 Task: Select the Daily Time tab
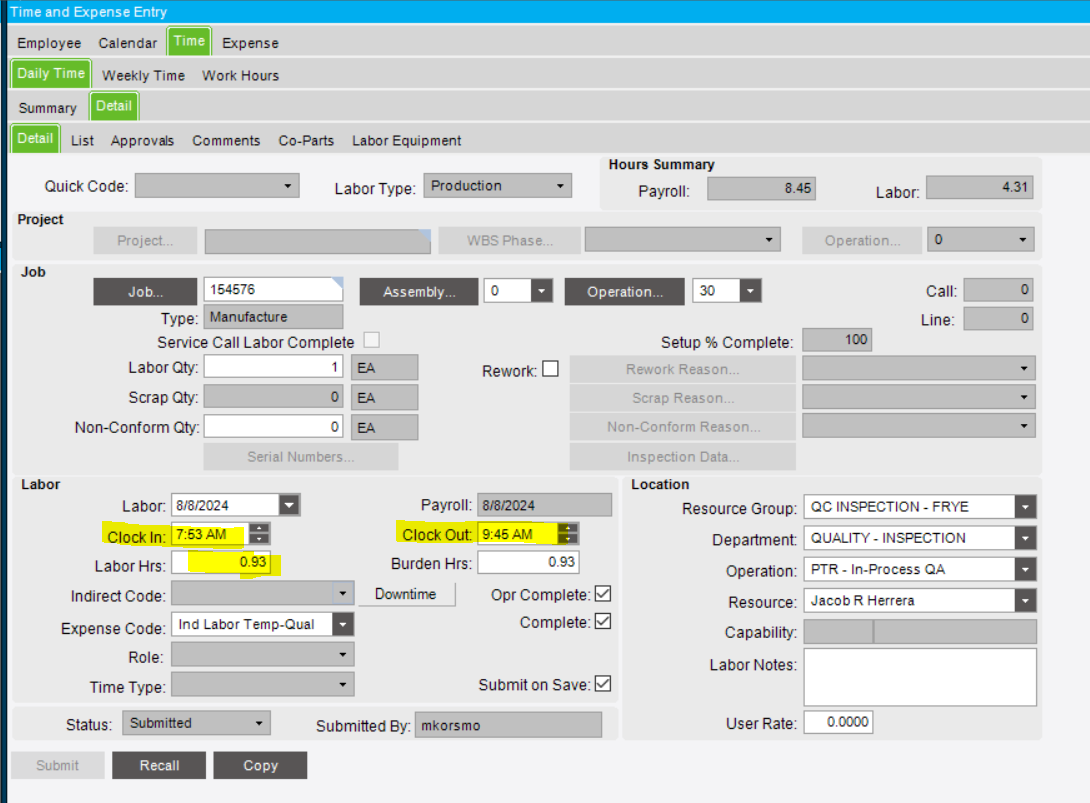pyautogui.click(x=51, y=73)
